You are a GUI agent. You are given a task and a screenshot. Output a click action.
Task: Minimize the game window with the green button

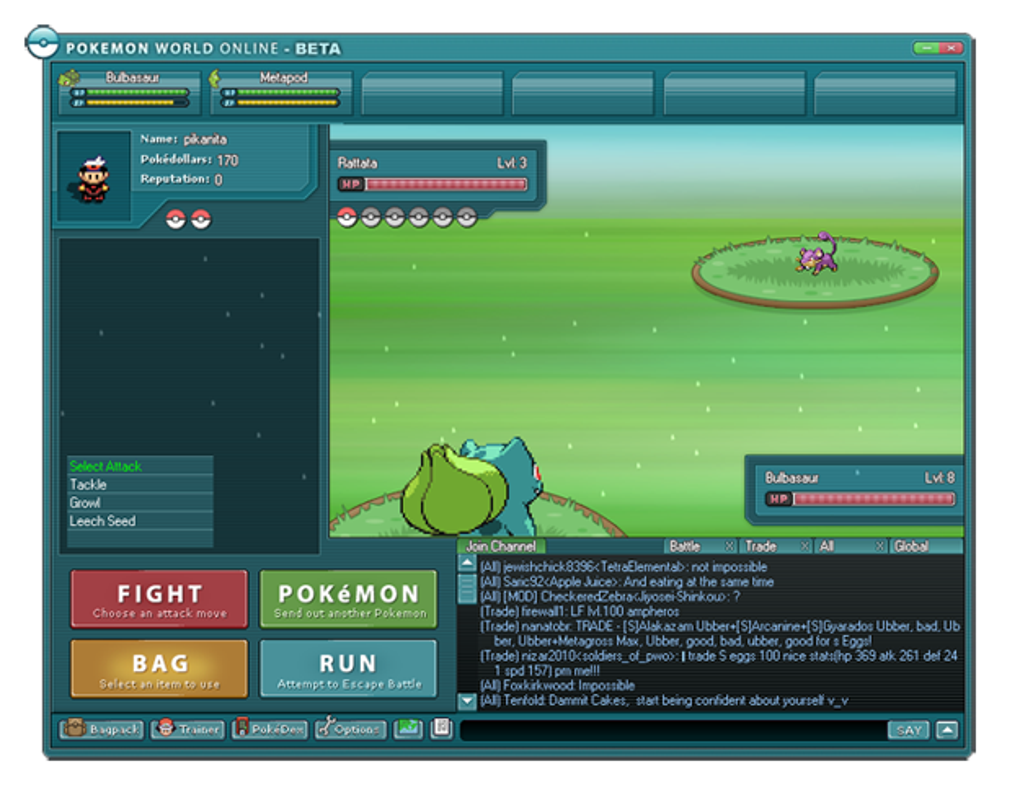point(926,48)
